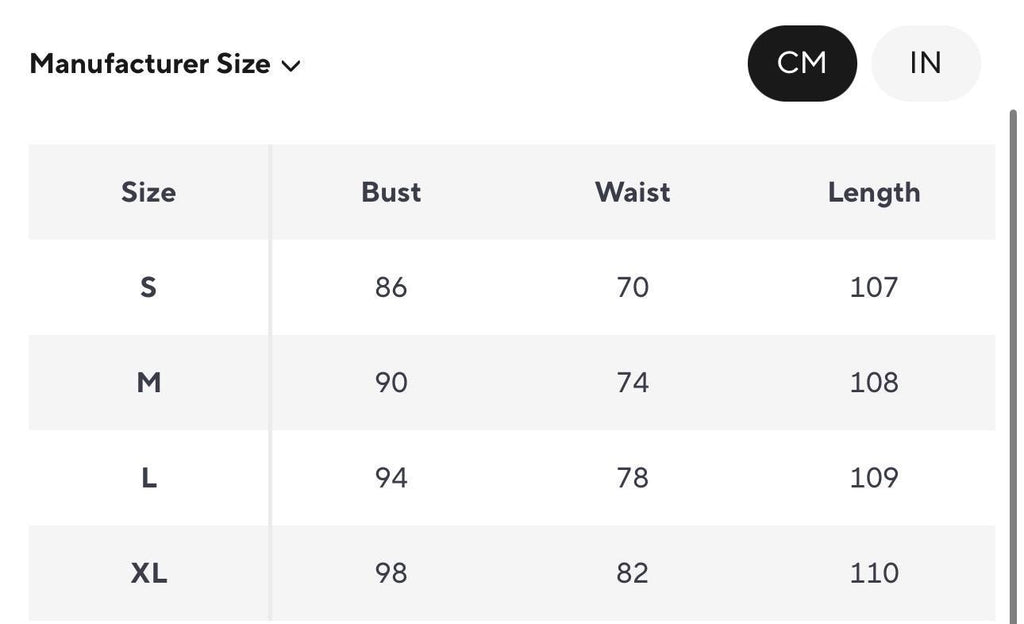Select the Length column header
Viewport: 1024px width, 624px height.
pos(874,193)
